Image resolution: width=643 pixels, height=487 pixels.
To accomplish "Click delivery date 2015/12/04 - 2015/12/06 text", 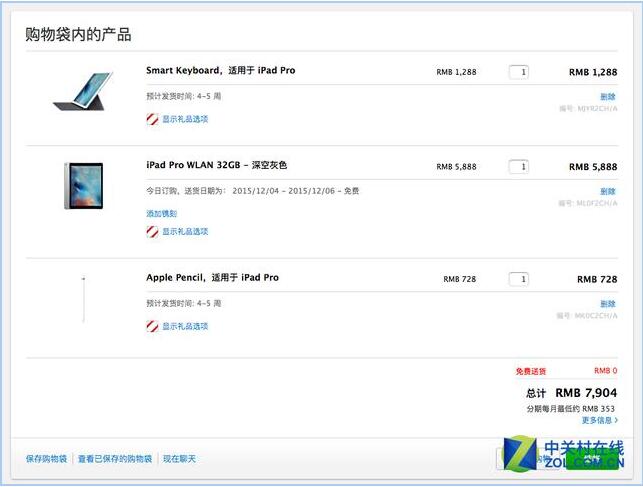I will point(284,191).
